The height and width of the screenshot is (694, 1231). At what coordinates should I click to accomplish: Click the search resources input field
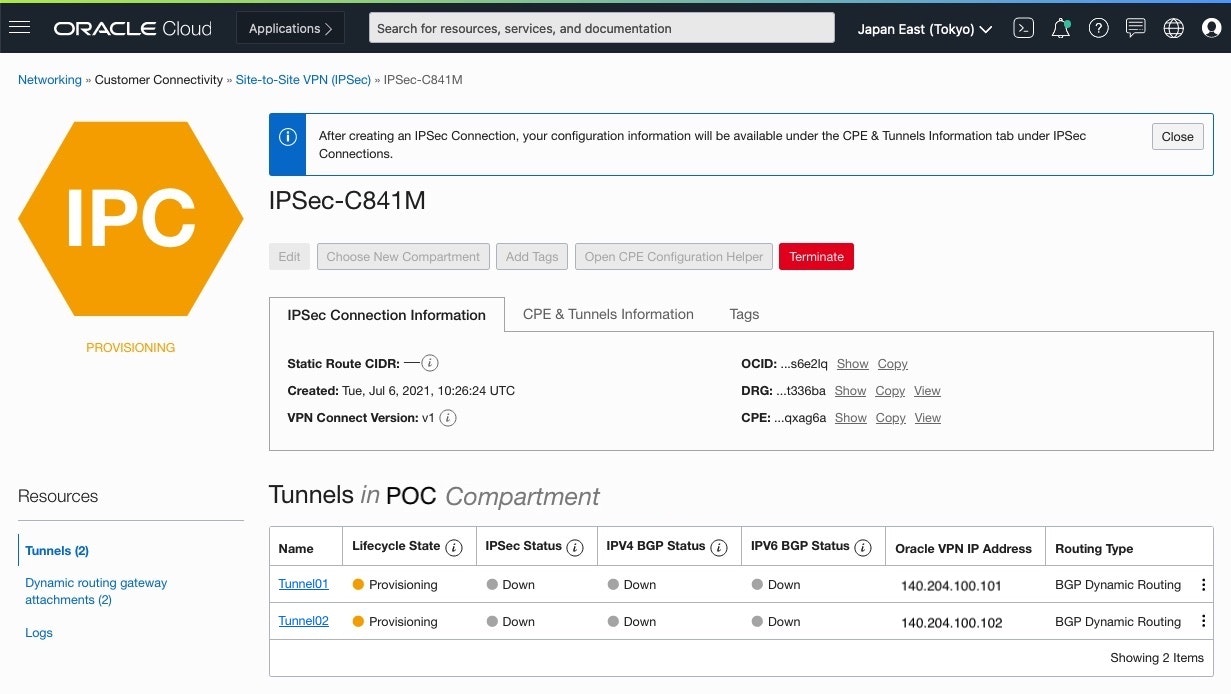click(602, 28)
